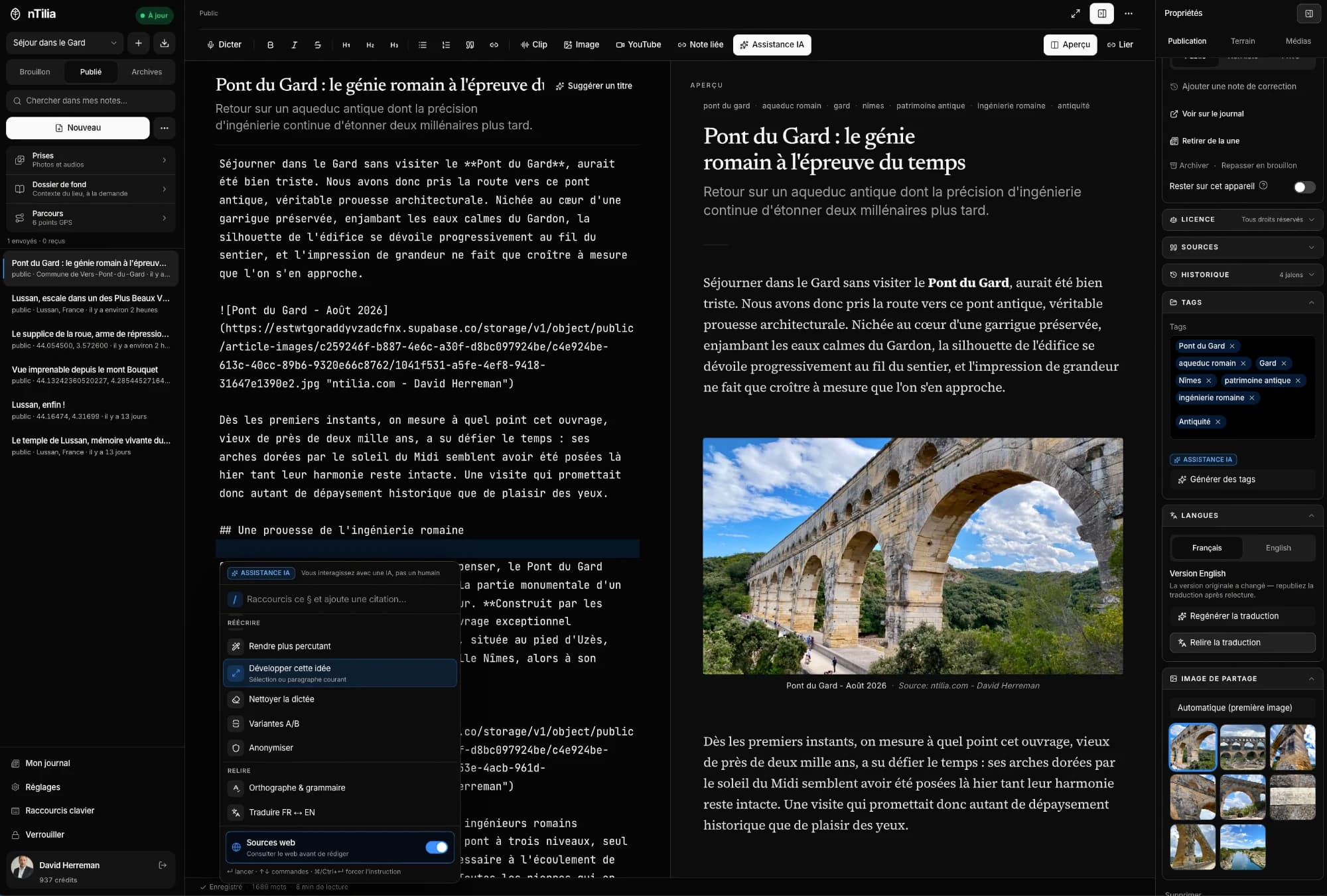1327x896 pixels.
Task: Select the first share image thumbnail
Action: tap(1192, 747)
